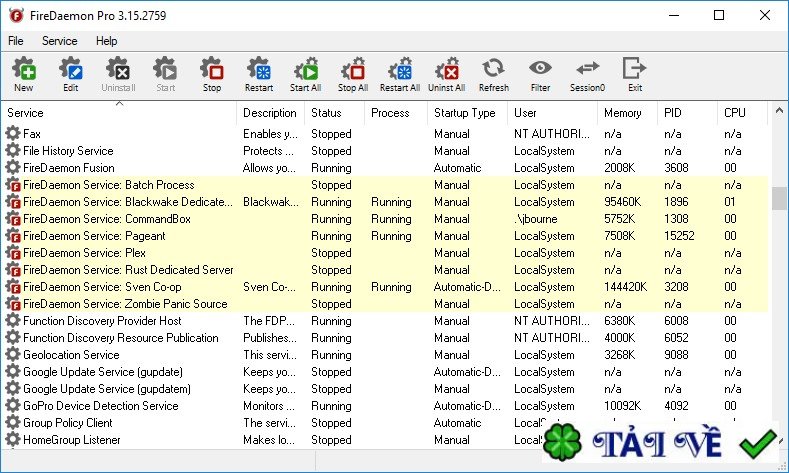Screen dimensions: 789x473
Task: Select FireDaemon Service: Blackwake Dedicated row
Action: (385, 202)
